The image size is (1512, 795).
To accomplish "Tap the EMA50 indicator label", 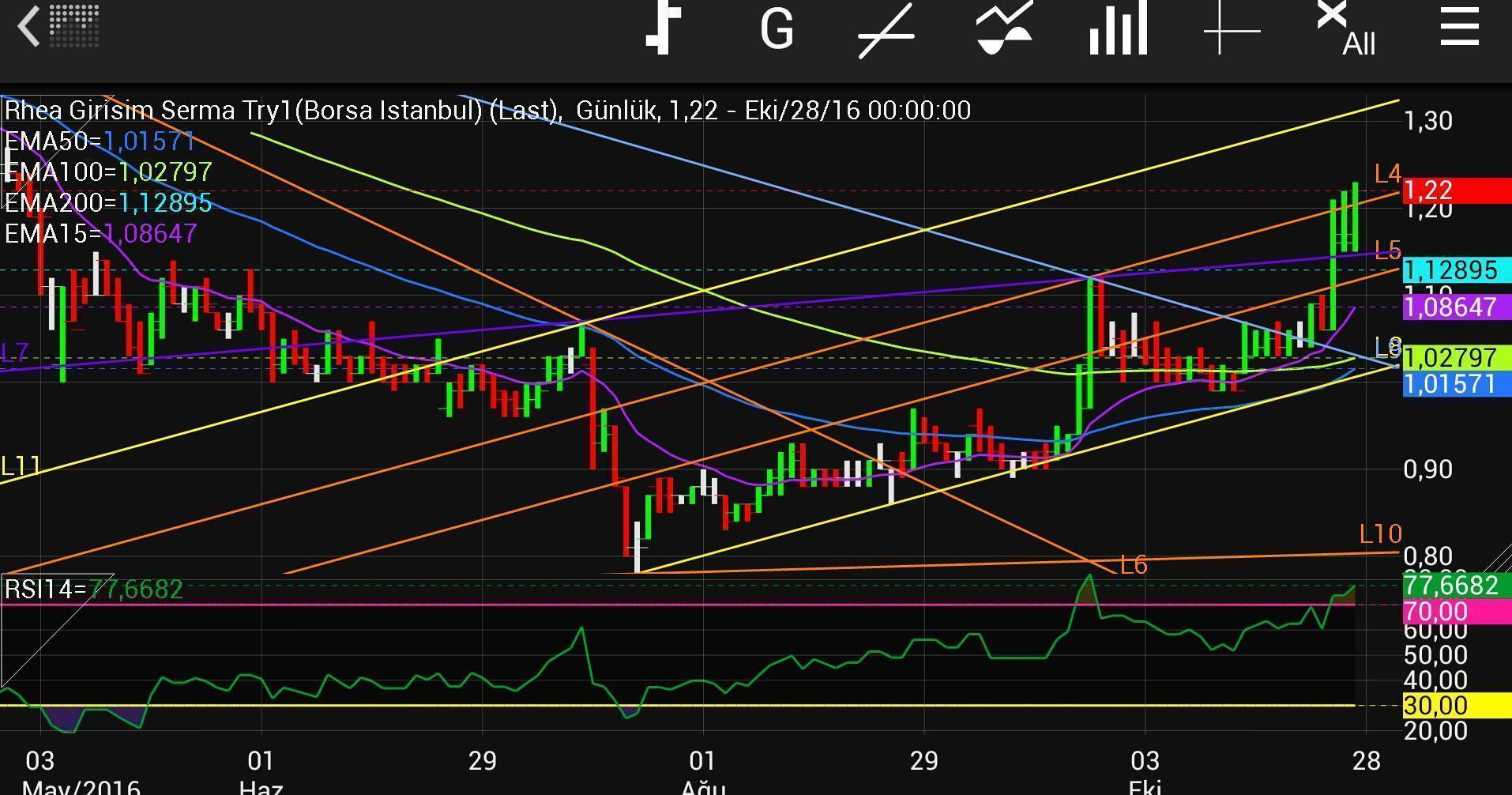I will coord(100,141).
